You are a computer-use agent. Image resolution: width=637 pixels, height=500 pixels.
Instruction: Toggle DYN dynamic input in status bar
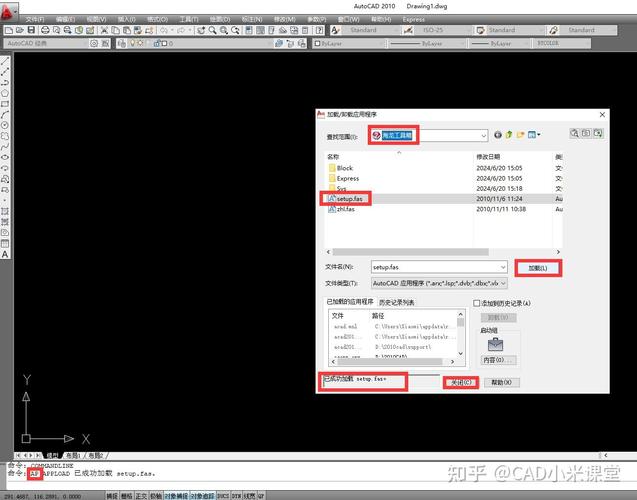pos(236,496)
